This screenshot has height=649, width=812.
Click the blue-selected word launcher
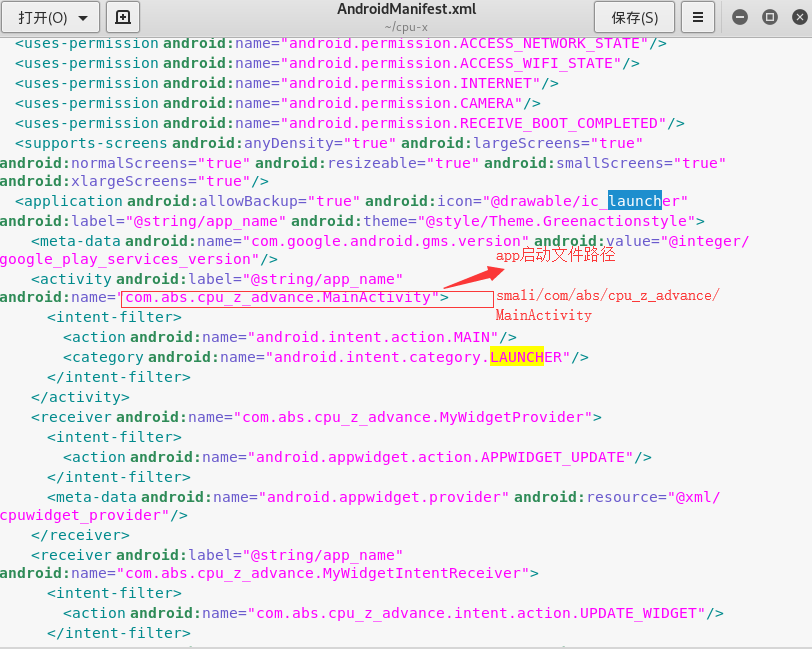(634, 201)
